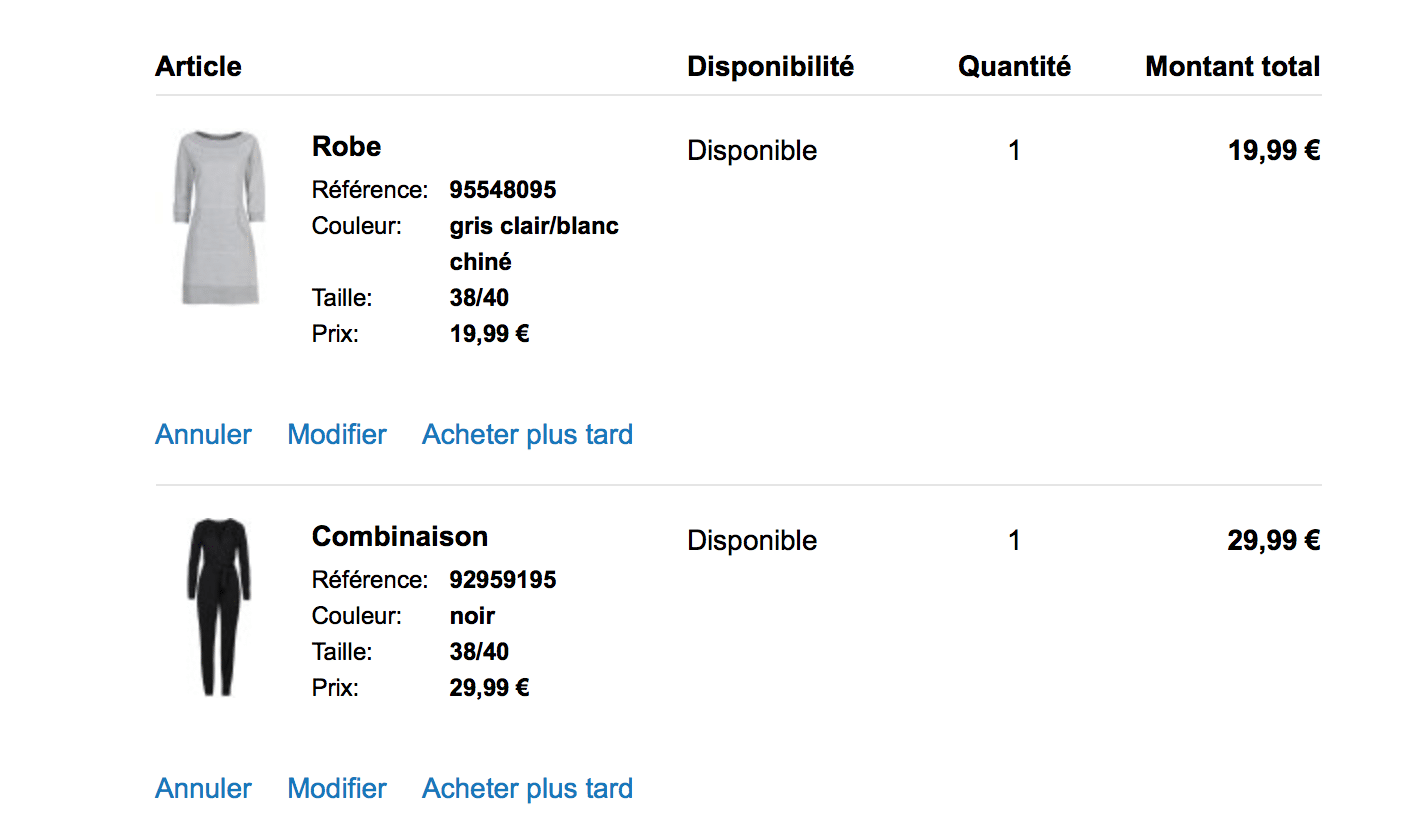Open the grey Robe product thumbnail
Viewport: 1424px width, 832px height.
(219, 217)
